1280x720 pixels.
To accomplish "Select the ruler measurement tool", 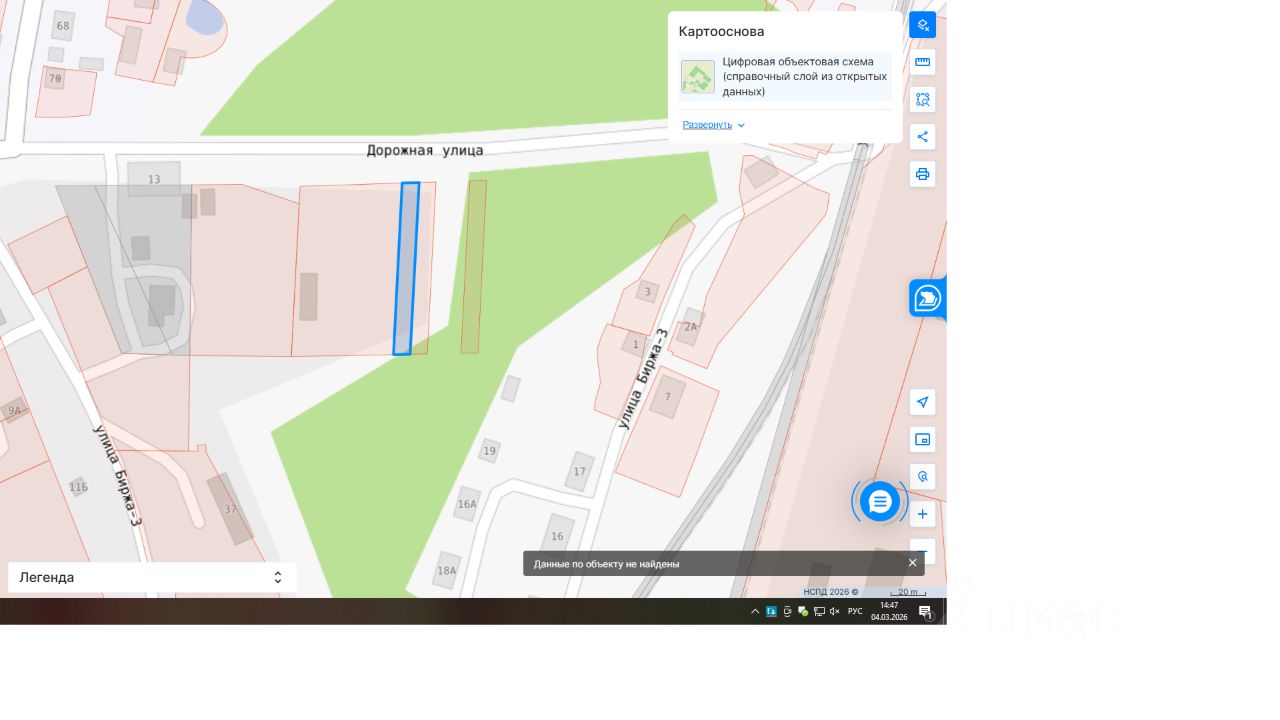I will (922, 62).
